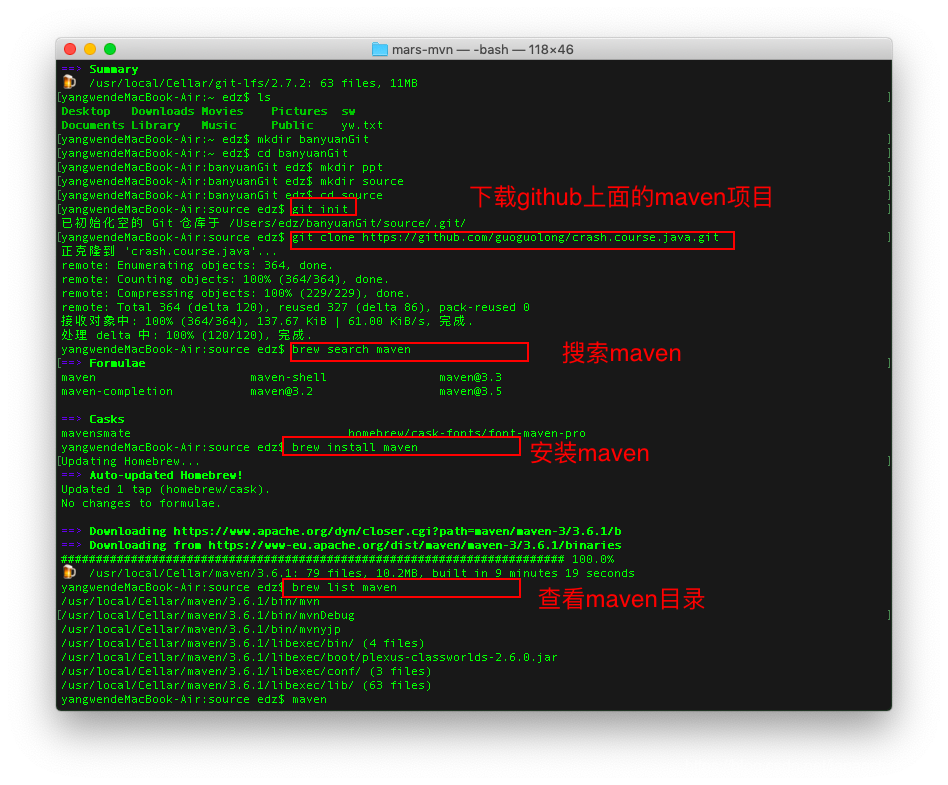Minimize the terminal with the yellow button
This screenshot has height=785, width=948.
pos(90,49)
